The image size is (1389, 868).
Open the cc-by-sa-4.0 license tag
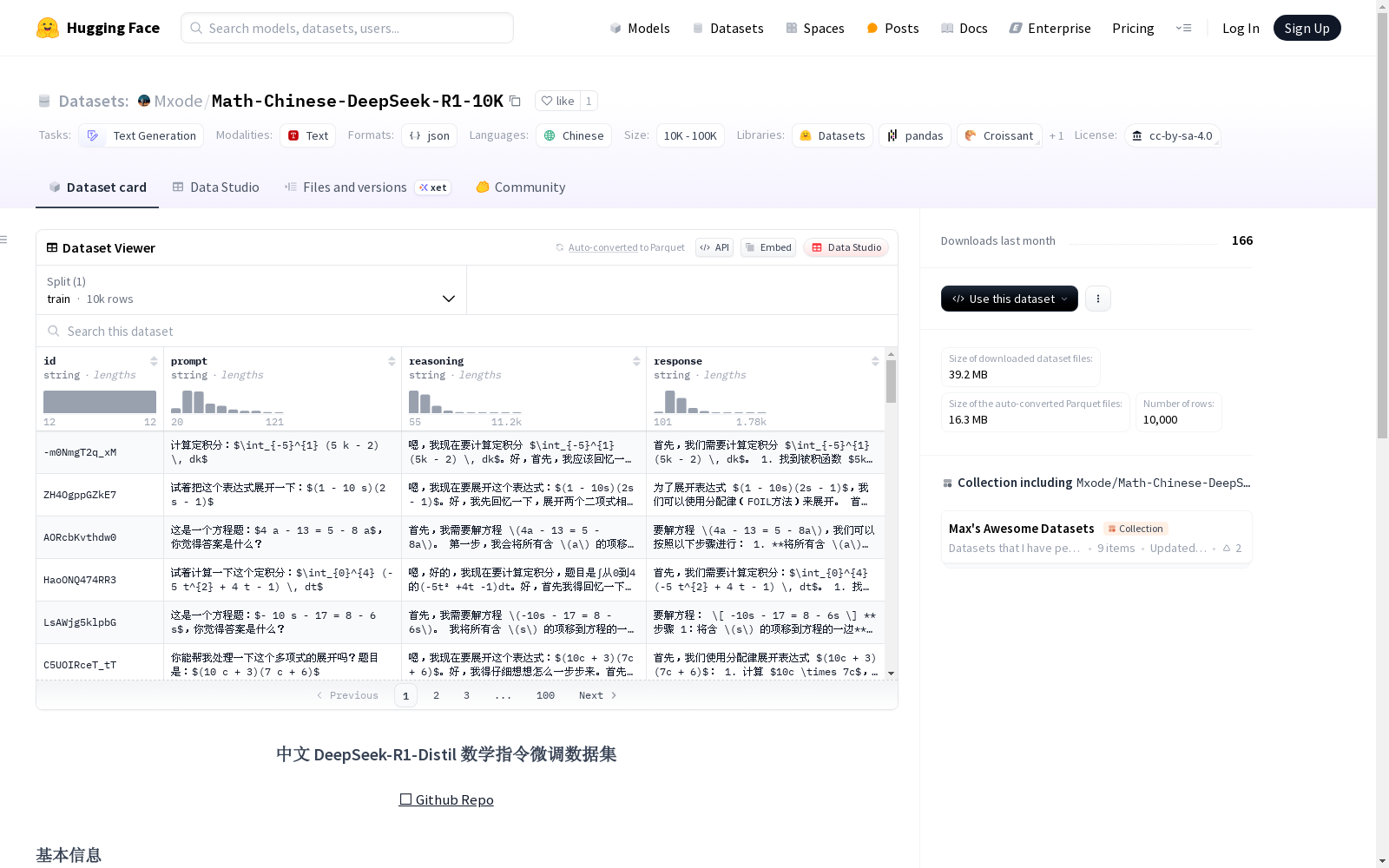coord(1173,135)
